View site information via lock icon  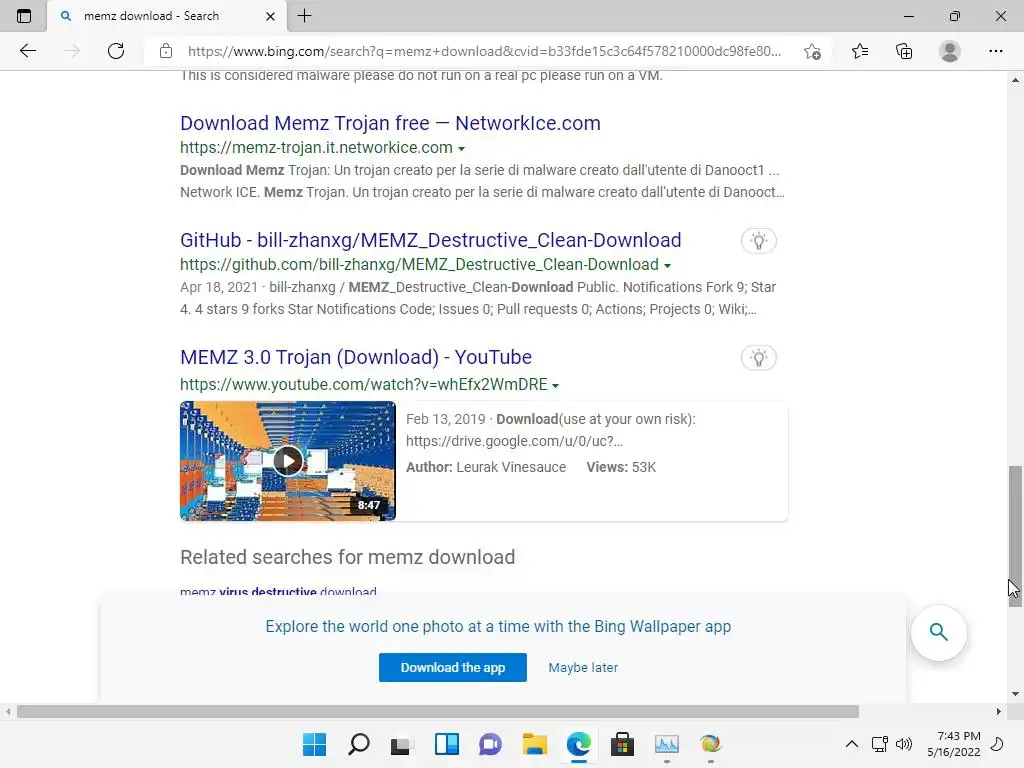pyautogui.click(x=166, y=51)
